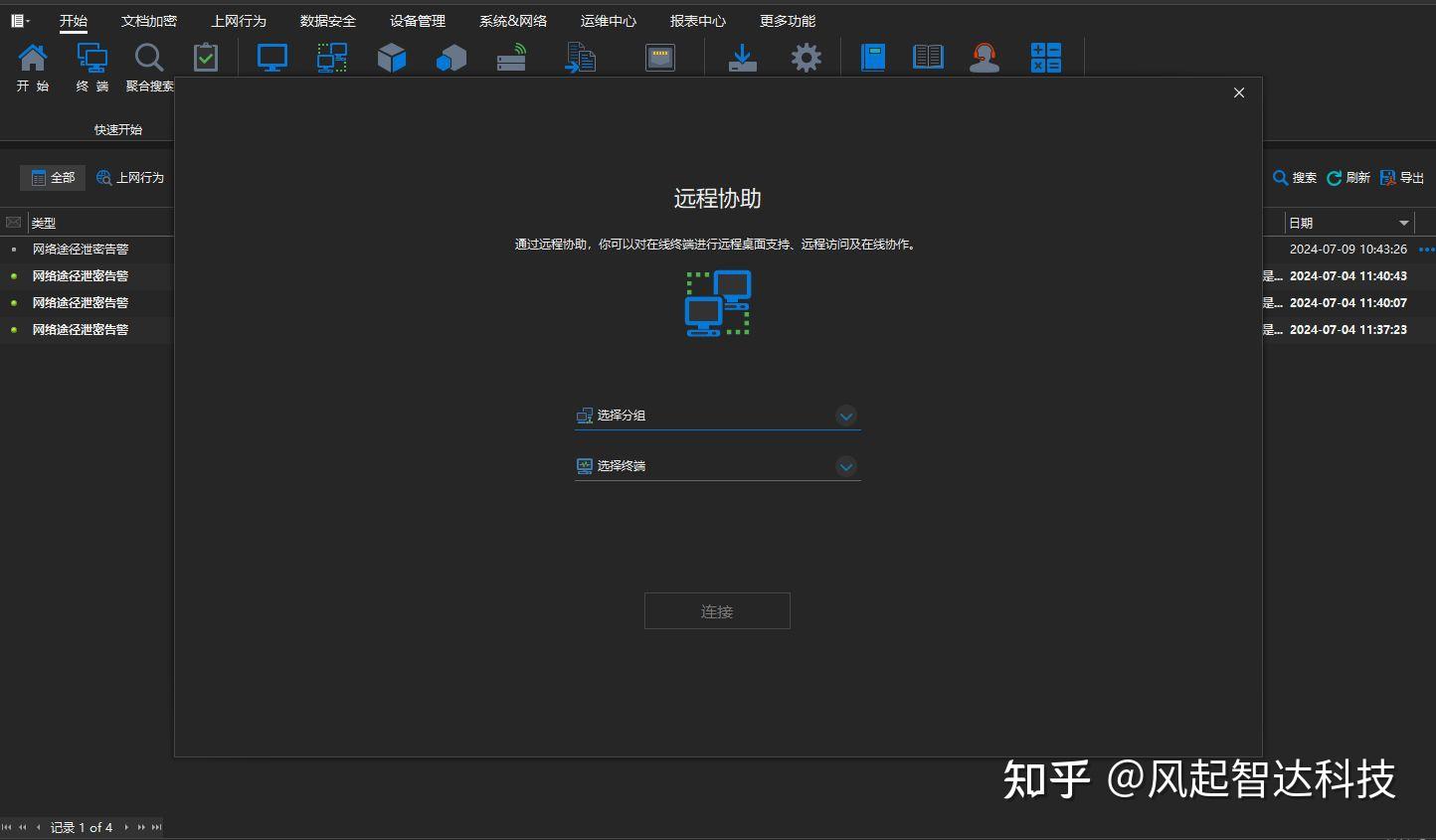Screen dimensions: 1436x840
Task: Select the 上网行为 filter below toolbar
Action: 130,178
